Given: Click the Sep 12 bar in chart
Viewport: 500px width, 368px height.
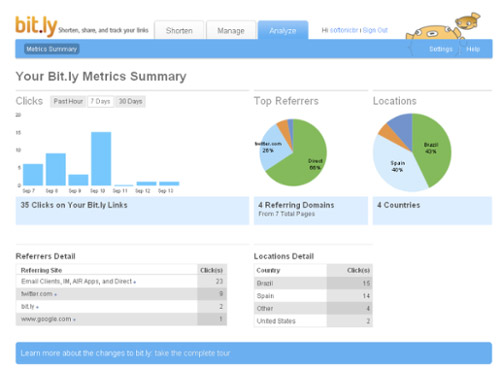Looking at the screenshot, I should pyautogui.click(x=146, y=183).
